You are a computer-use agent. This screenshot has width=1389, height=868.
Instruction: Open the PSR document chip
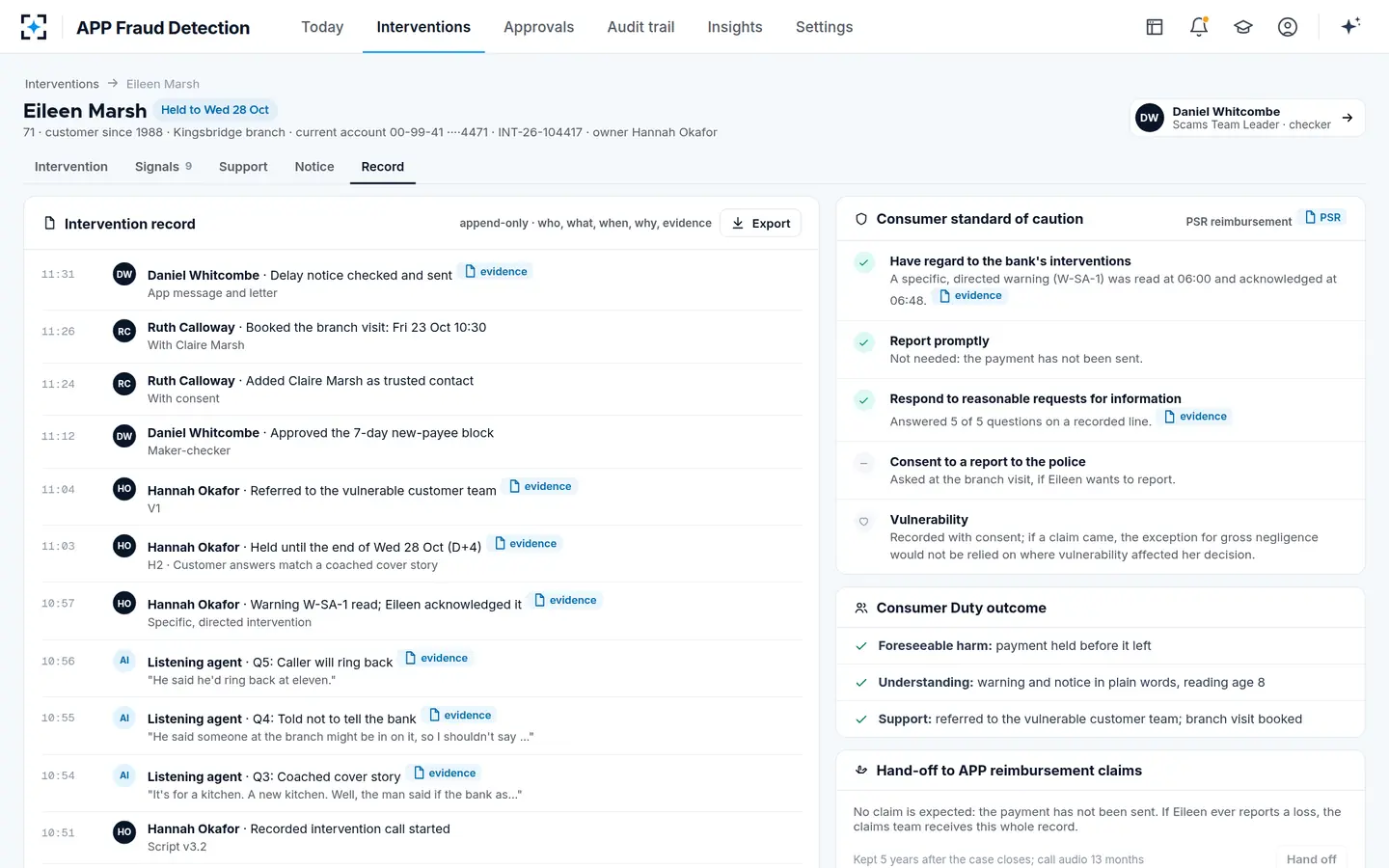tap(1322, 218)
